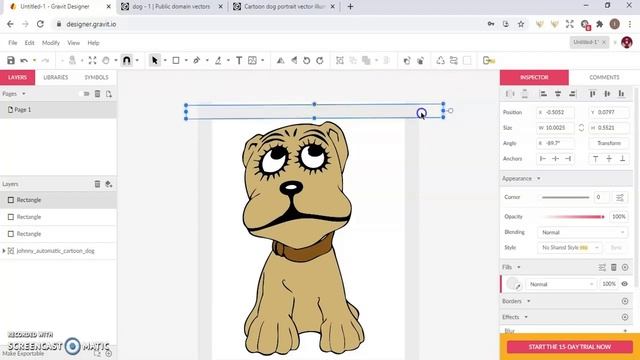Click the fit-to-screen zoom icon
The height and width of the screenshot is (360, 640).
tap(92, 60)
